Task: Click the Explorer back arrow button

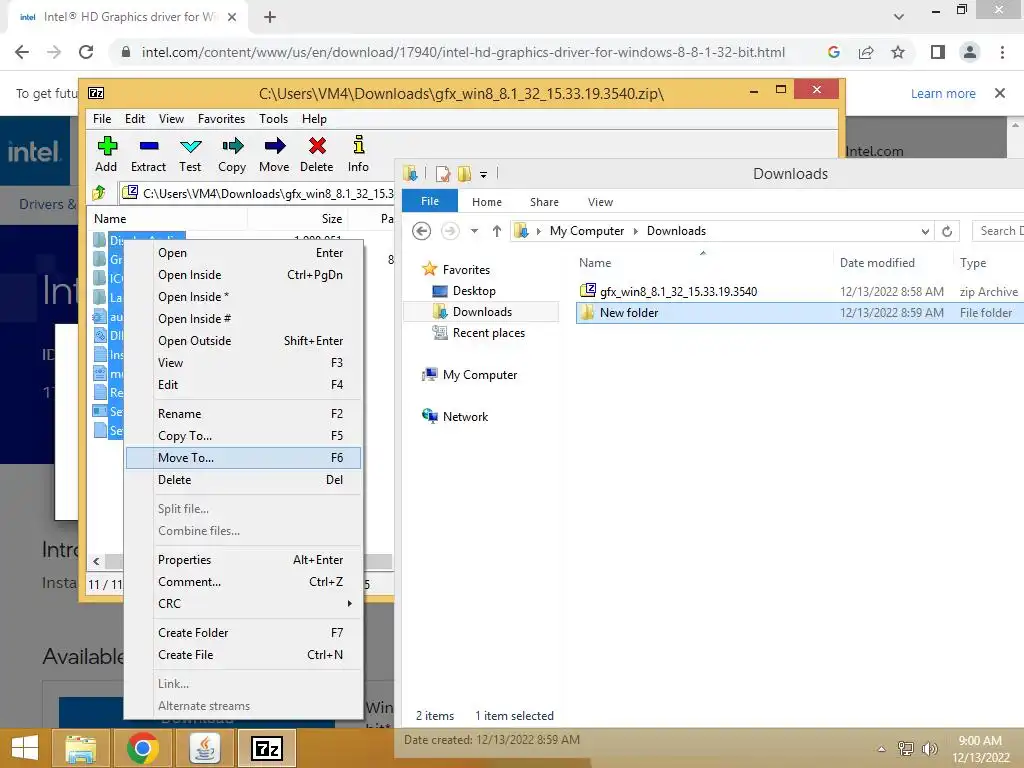Action: [x=422, y=231]
